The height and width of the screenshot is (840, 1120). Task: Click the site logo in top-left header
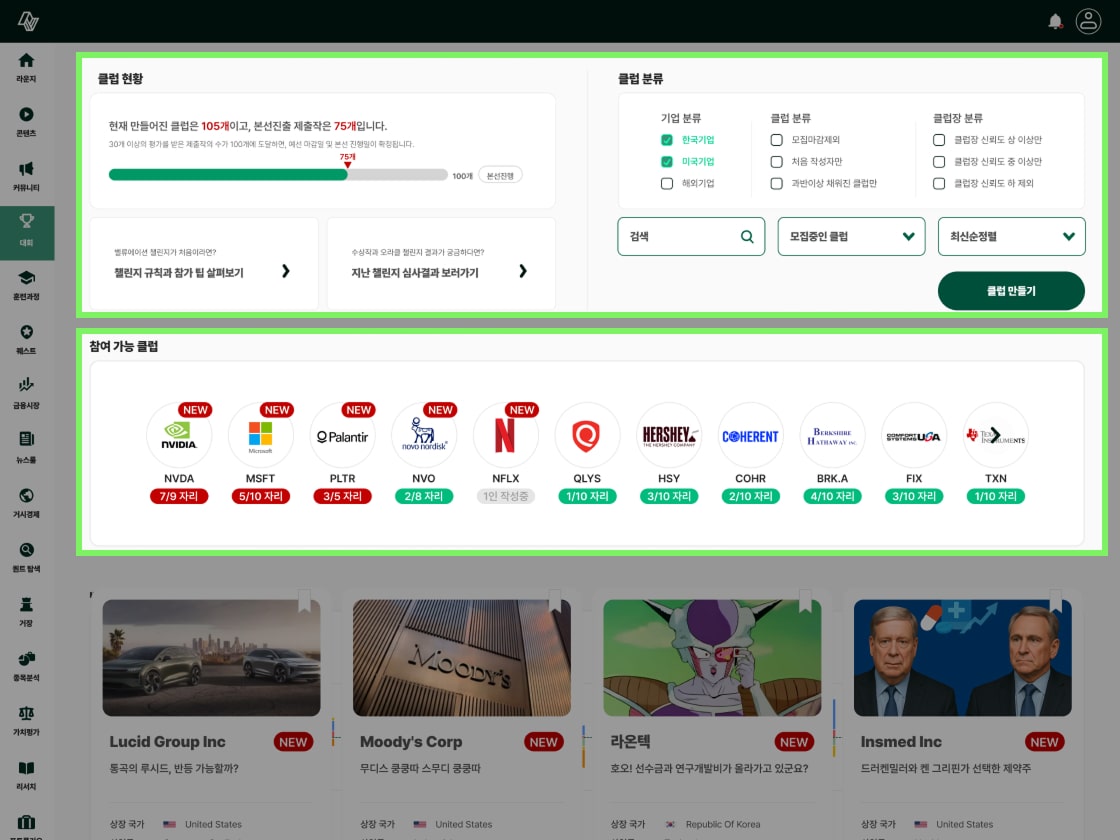click(x=28, y=21)
